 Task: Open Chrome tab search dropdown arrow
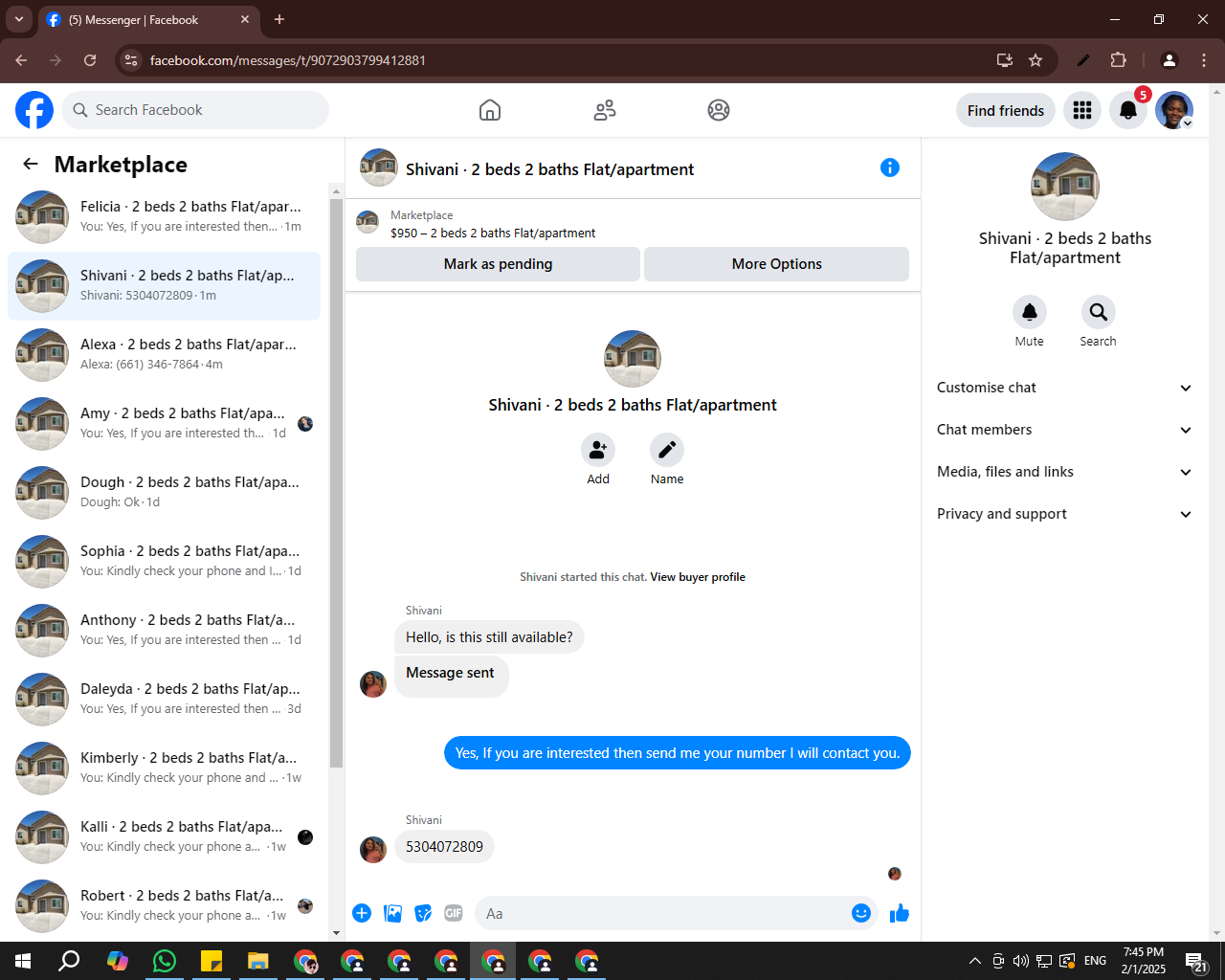tap(19, 19)
